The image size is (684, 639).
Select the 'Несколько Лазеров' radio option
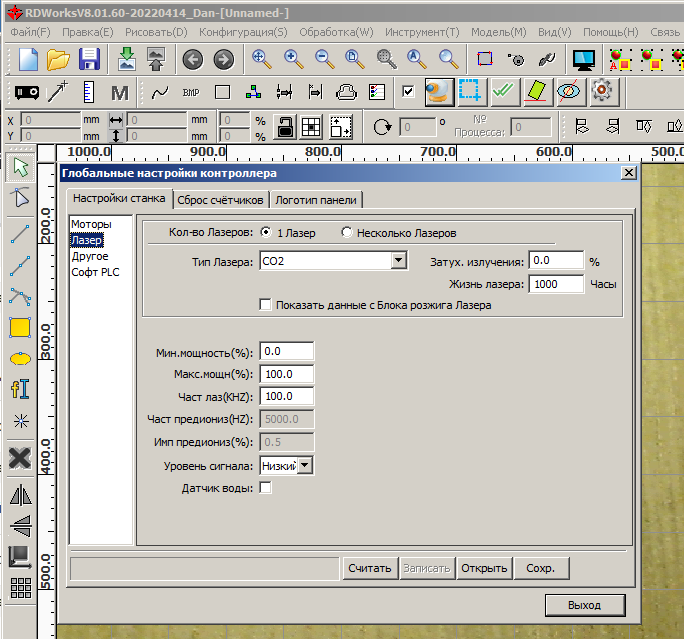(x=347, y=233)
